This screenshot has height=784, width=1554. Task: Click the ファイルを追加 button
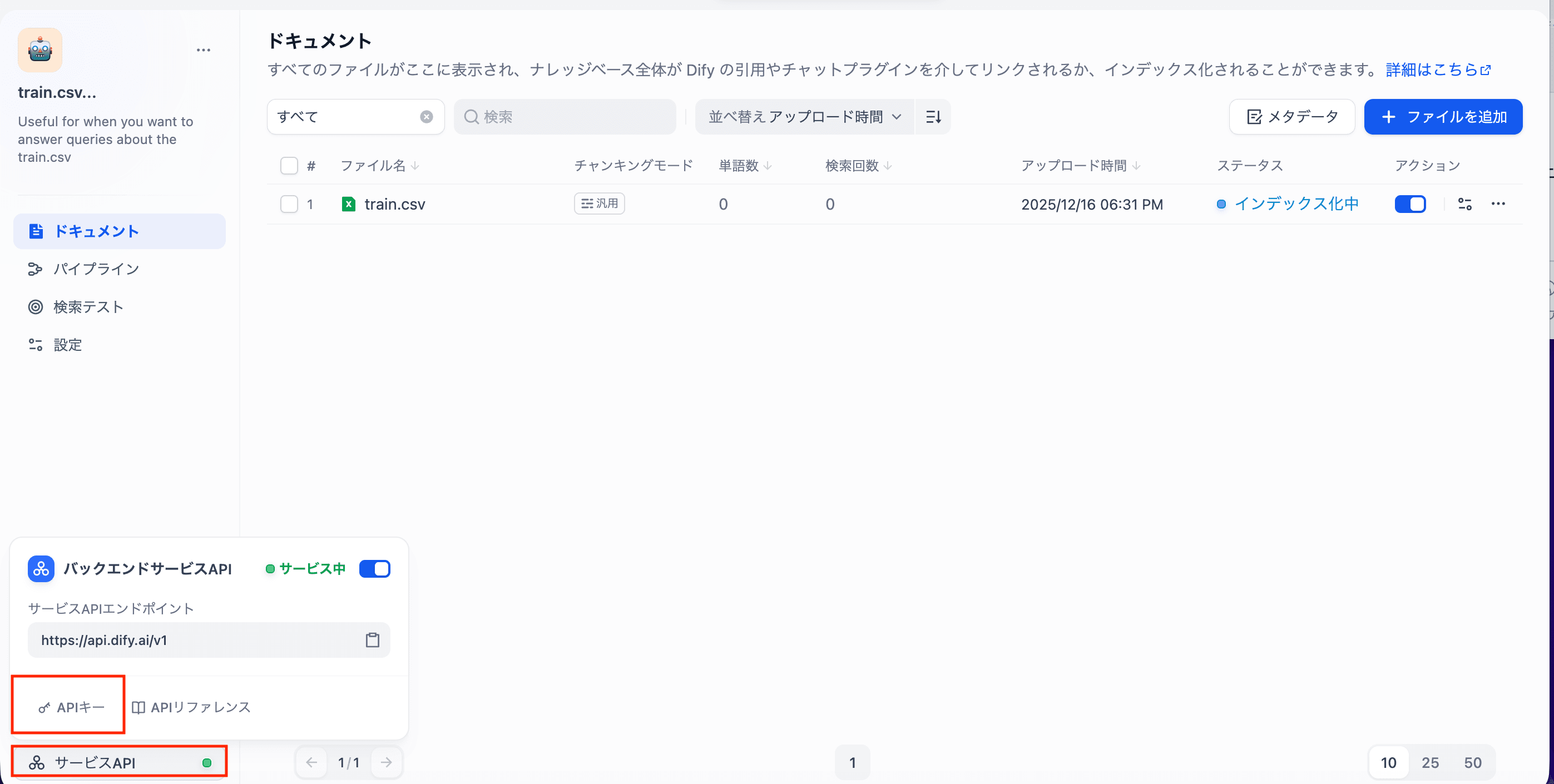(1443, 117)
